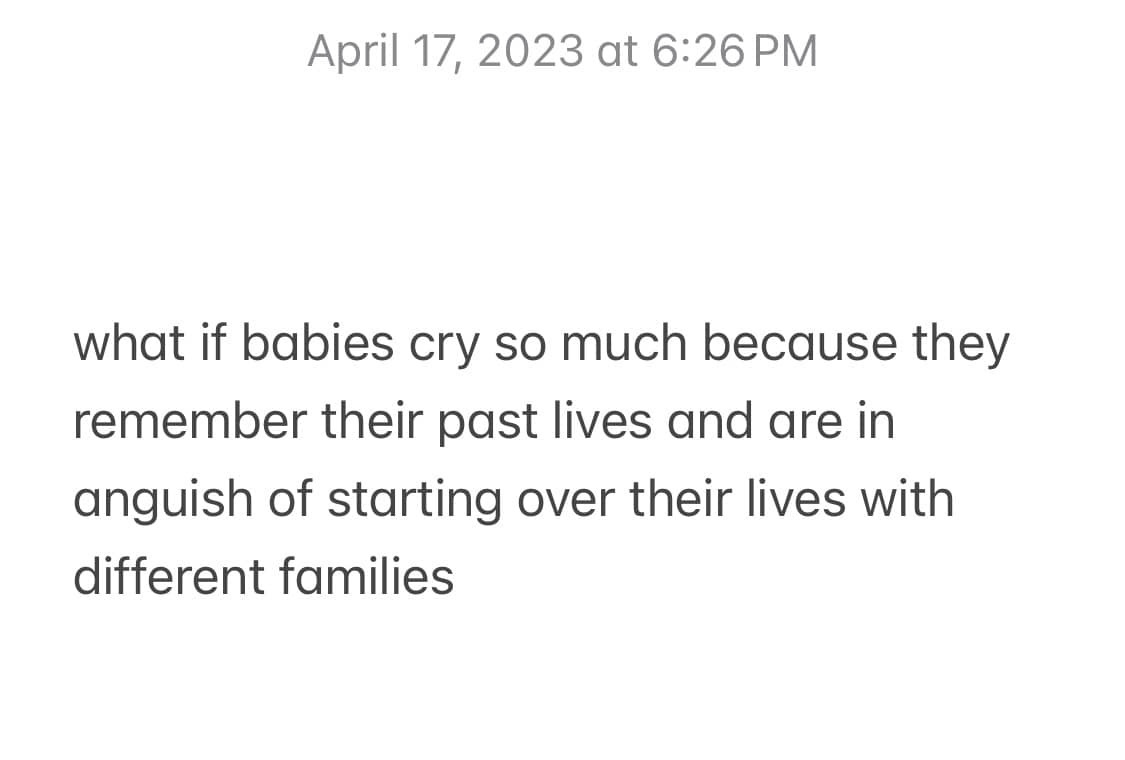Tap blank space between date and note text
Screen dimensions: 1125x760
[562, 194]
